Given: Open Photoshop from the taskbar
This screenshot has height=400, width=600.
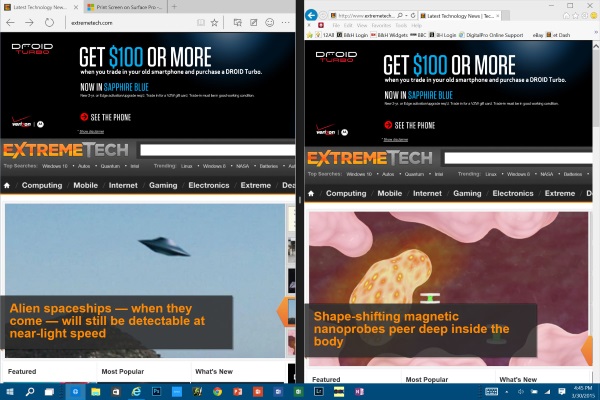Looking at the screenshot, I should pyautogui.click(x=157, y=392).
